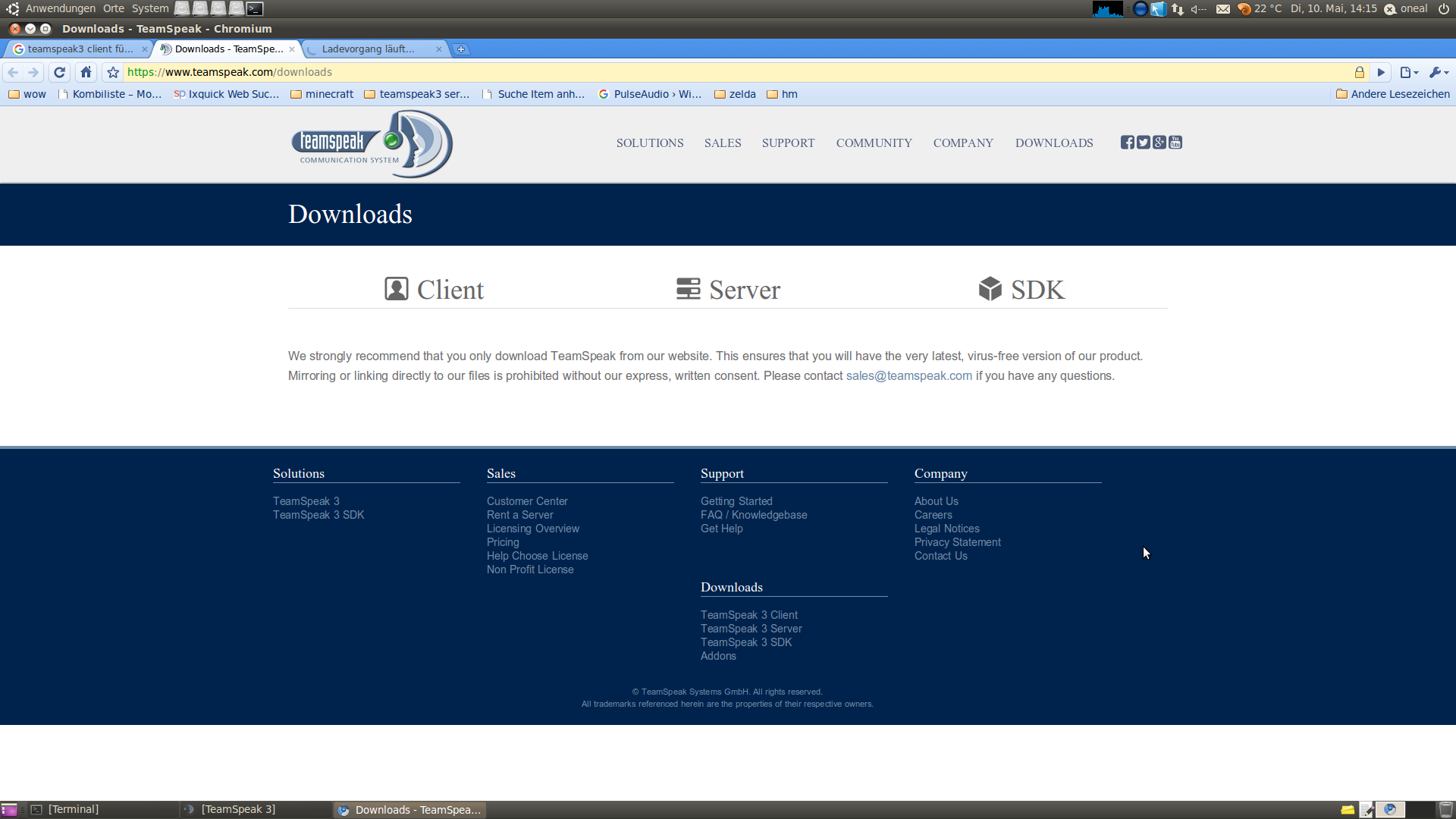Viewport: 1456px width, 819px height.
Task: Go forward with the browser forward arrow
Action: pyautogui.click(x=33, y=72)
